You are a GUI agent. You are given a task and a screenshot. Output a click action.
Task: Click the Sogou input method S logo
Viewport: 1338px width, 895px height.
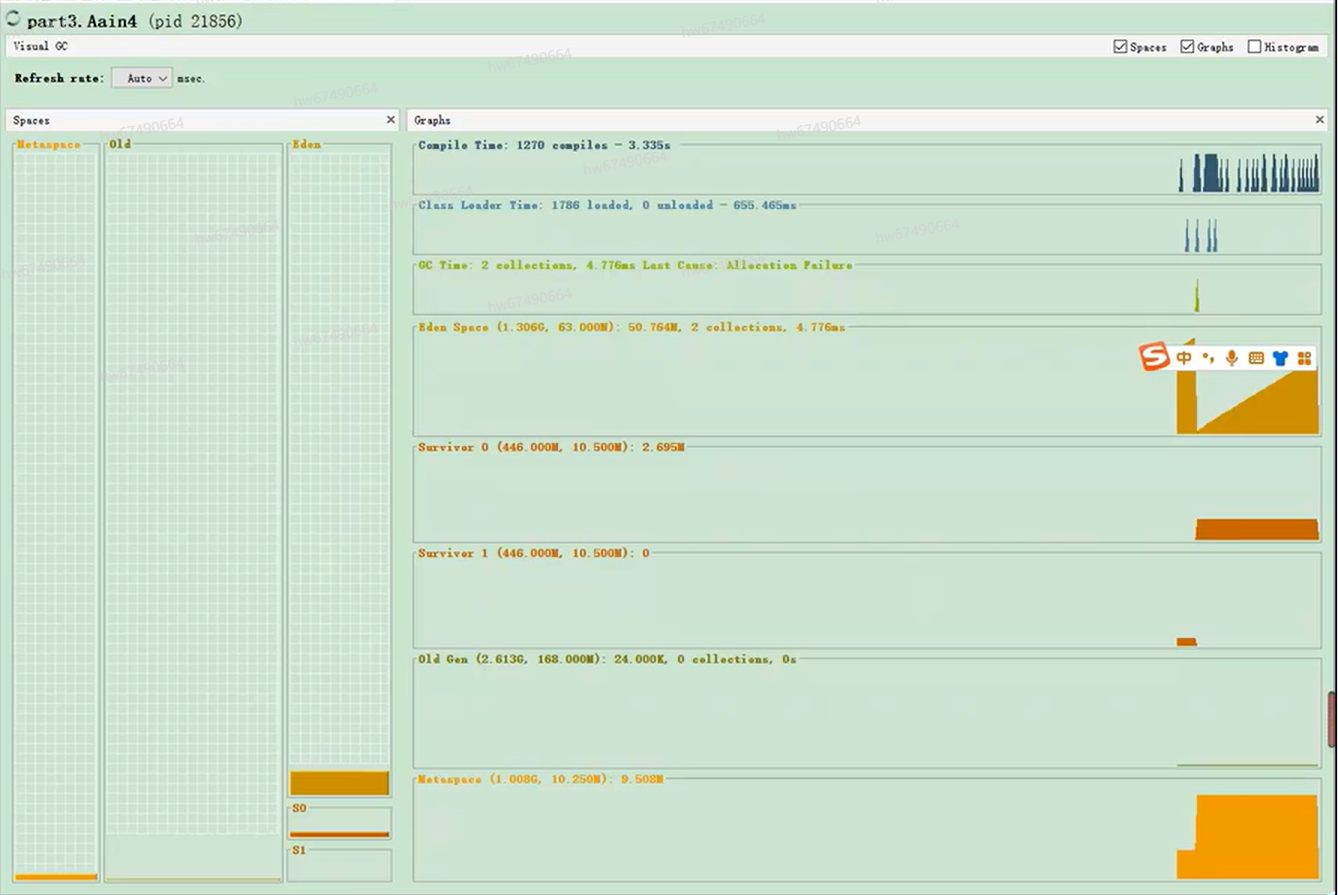[1155, 357]
